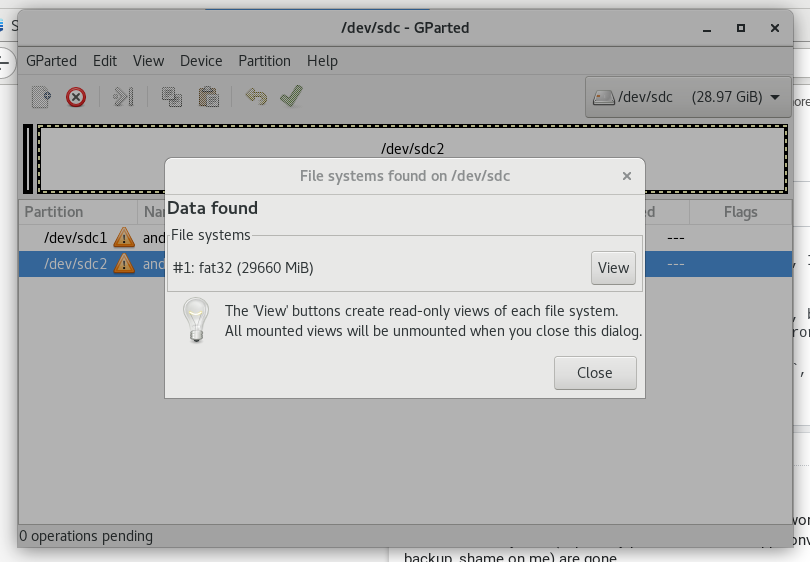Click the hard disk icon in device selector
Screen dimensions: 810x562
click(x=603, y=97)
